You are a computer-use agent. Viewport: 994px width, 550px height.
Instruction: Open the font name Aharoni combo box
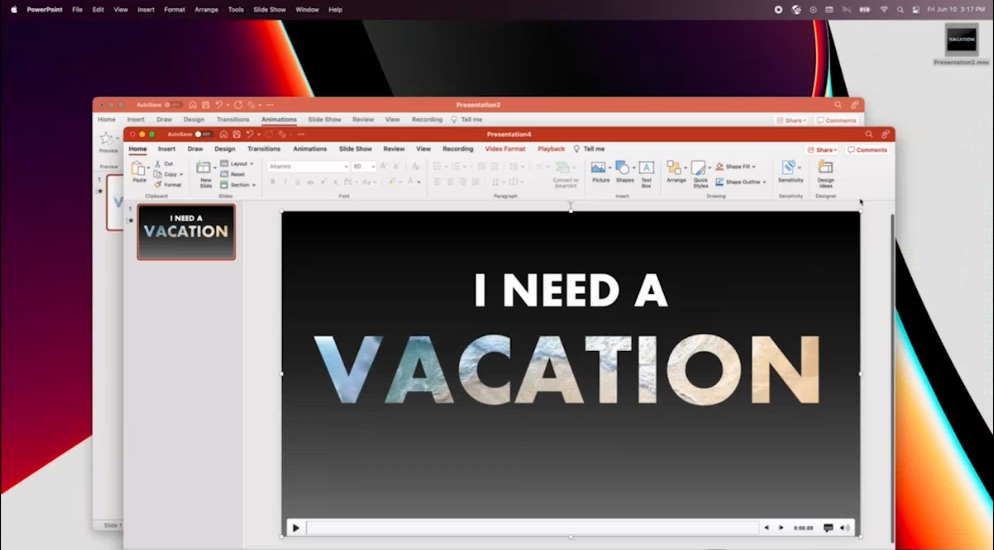tap(308, 167)
